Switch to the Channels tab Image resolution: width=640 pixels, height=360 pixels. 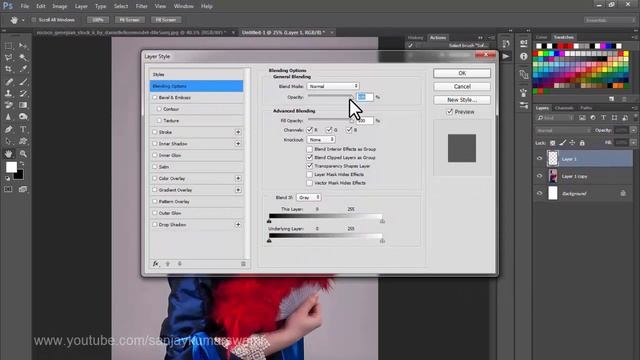click(564, 108)
